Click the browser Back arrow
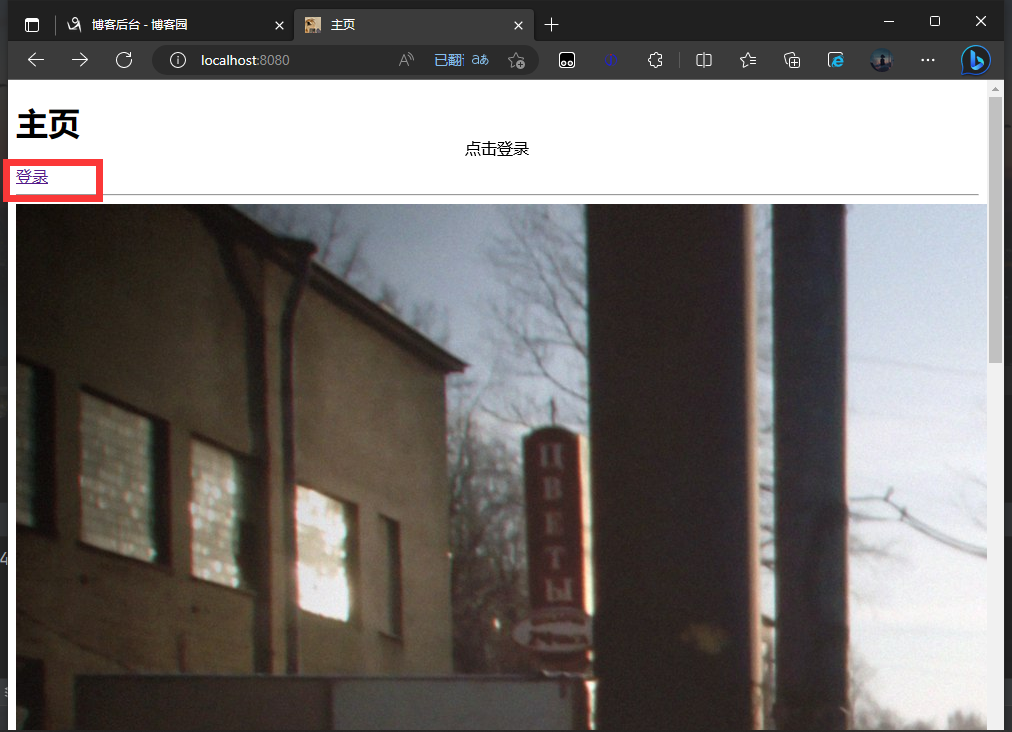Image resolution: width=1012 pixels, height=732 pixels. point(36,60)
